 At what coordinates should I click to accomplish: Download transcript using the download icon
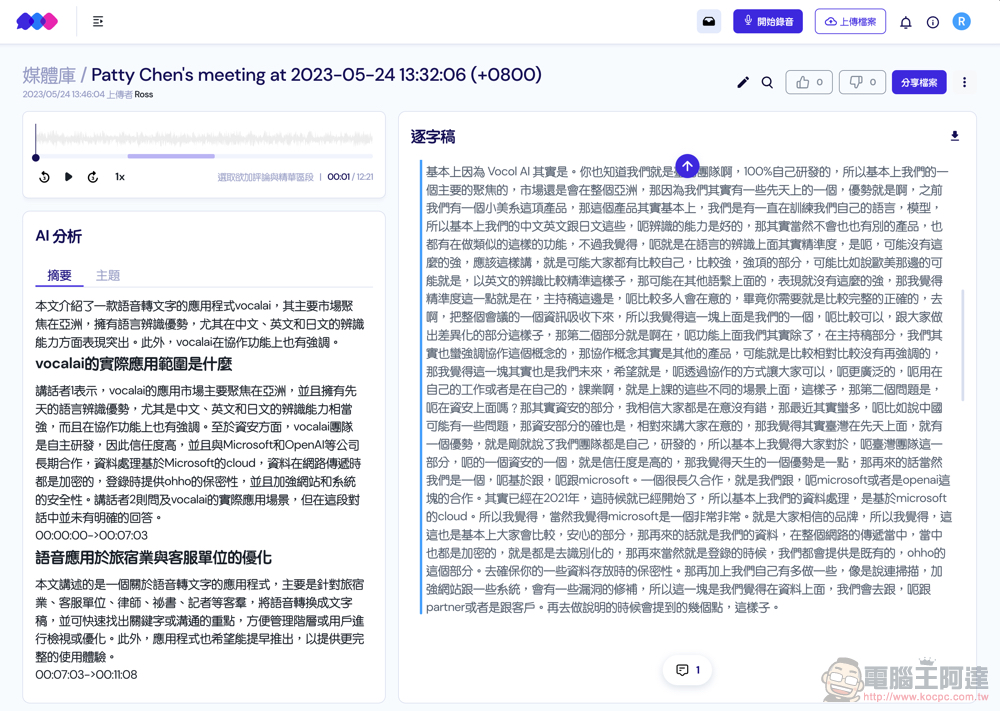pos(954,136)
